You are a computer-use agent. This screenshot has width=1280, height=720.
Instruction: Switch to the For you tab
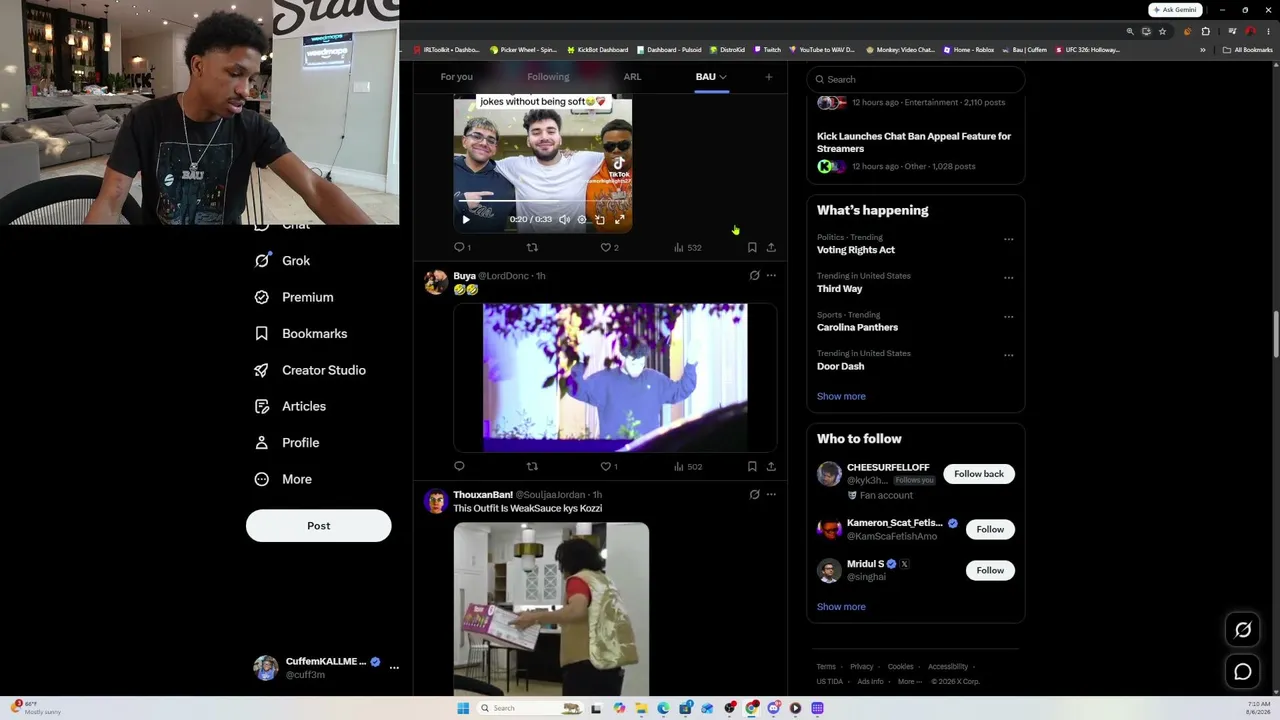[456, 77]
